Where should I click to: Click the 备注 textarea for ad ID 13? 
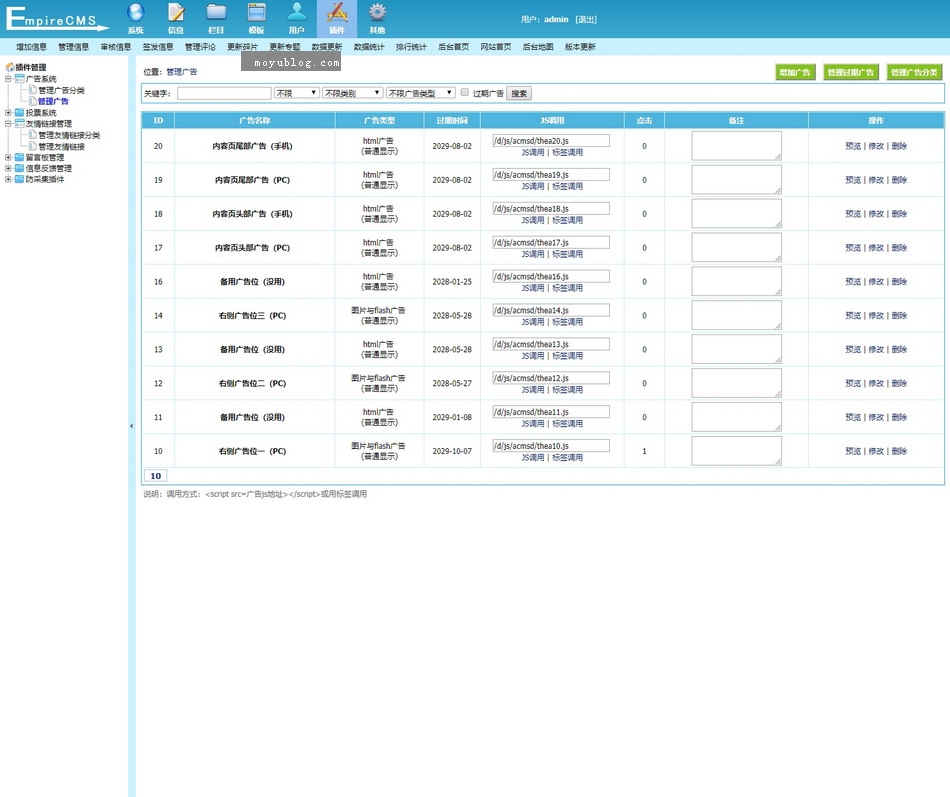coord(737,349)
